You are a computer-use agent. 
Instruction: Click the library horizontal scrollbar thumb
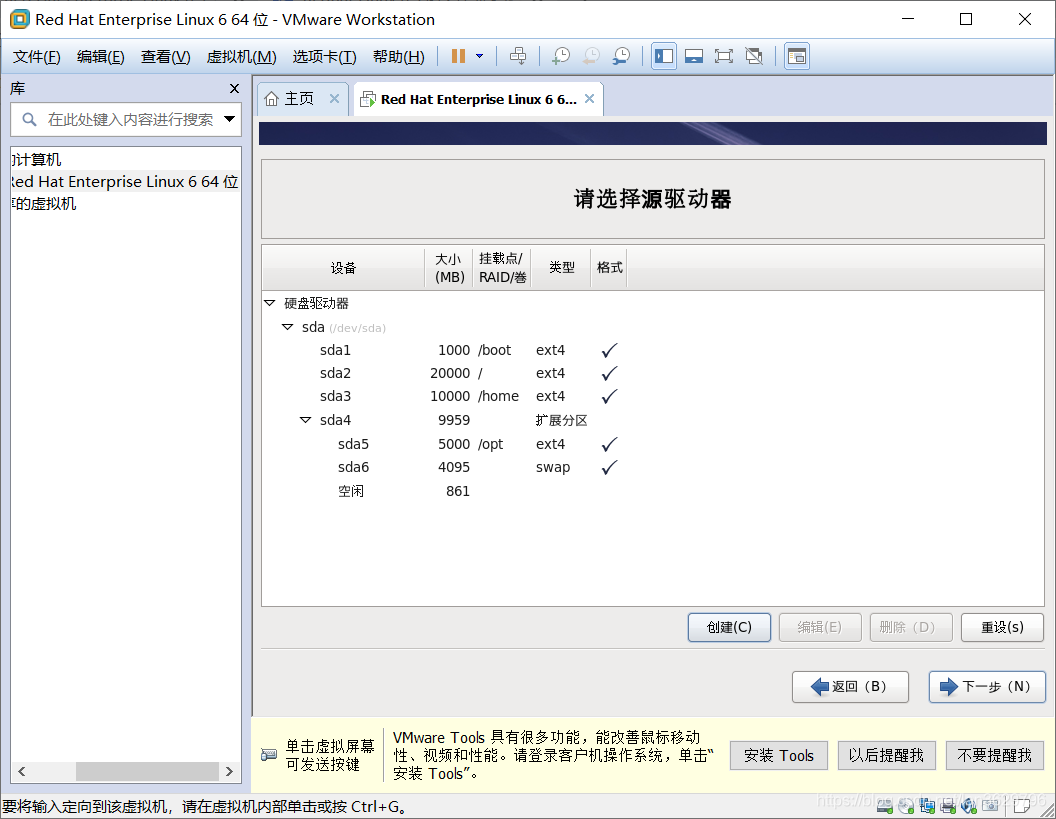(x=147, y=771)
